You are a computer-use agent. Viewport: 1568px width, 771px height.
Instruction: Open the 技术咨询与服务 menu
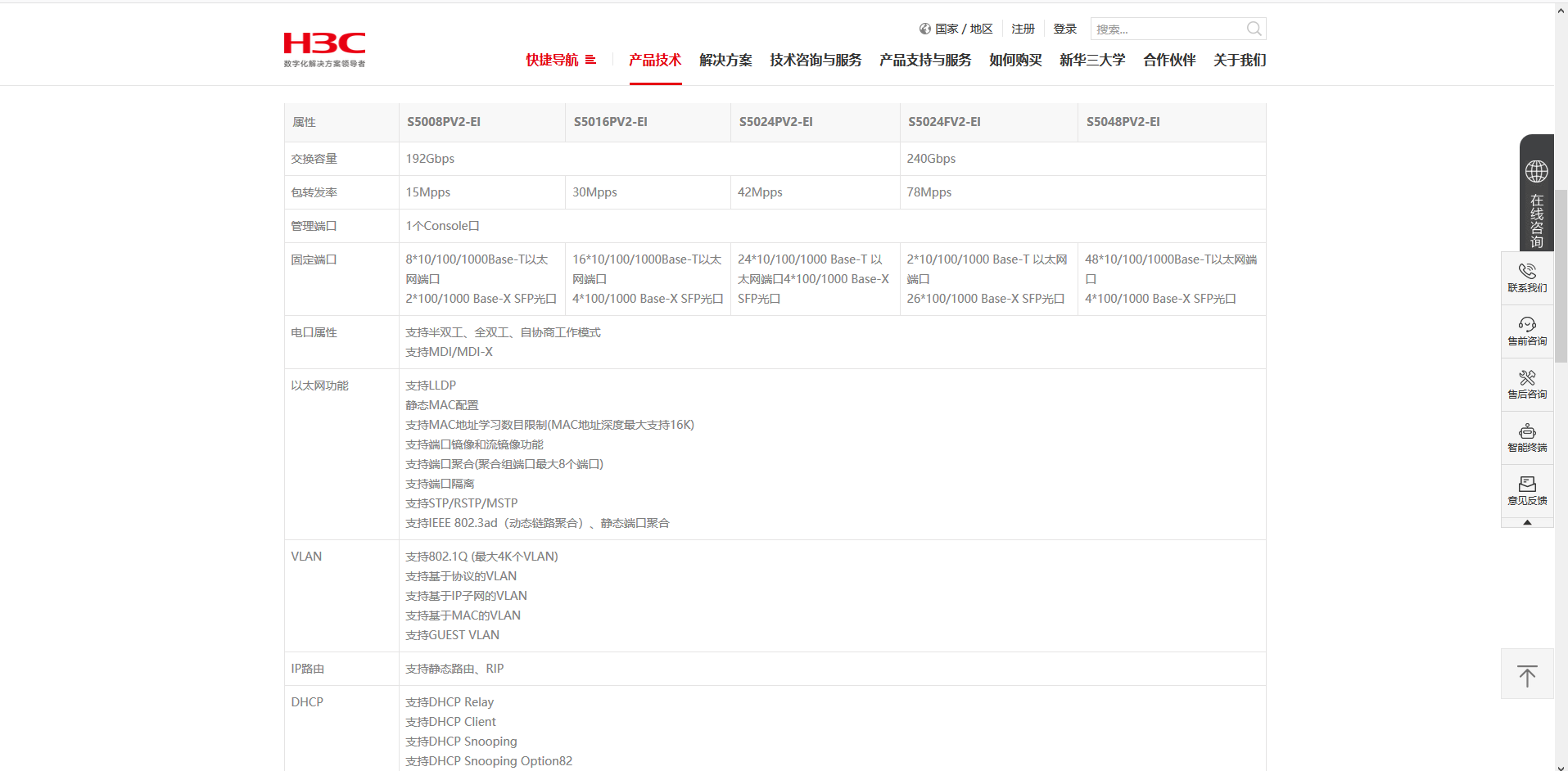tap(816, 60)
